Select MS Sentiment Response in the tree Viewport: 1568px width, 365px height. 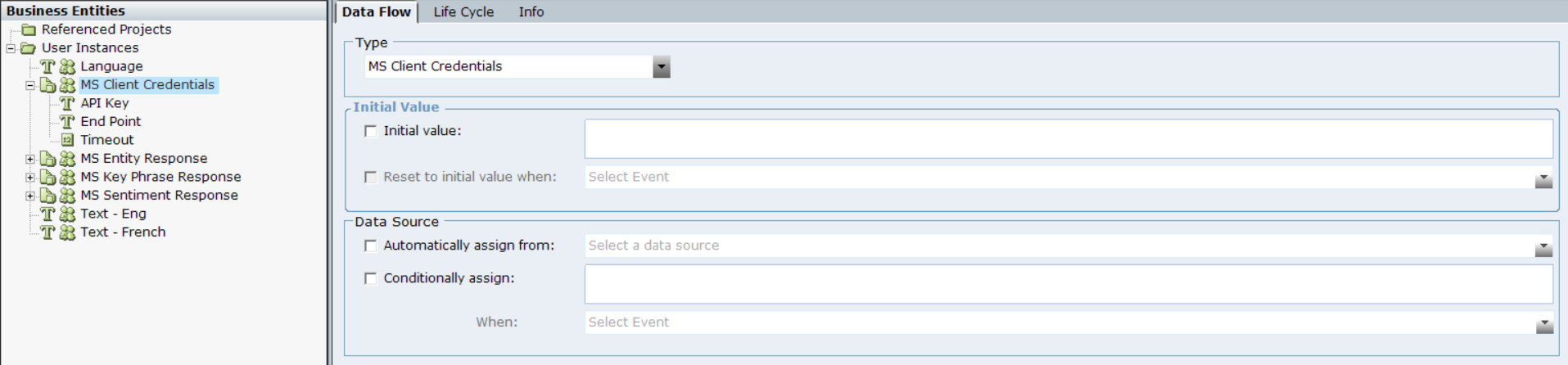[159, 196]
